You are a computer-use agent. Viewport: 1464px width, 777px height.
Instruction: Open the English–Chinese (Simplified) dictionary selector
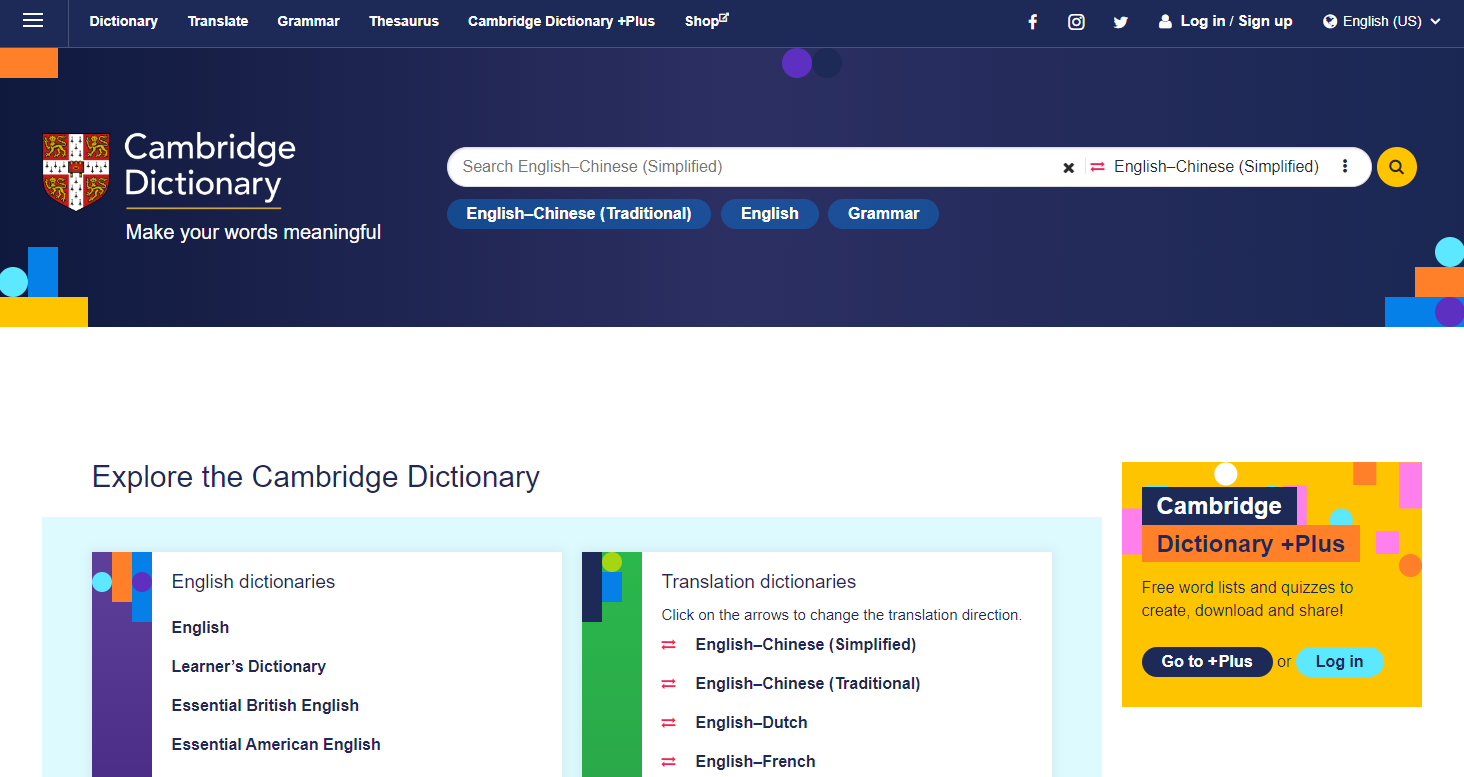pos(1216,167)
